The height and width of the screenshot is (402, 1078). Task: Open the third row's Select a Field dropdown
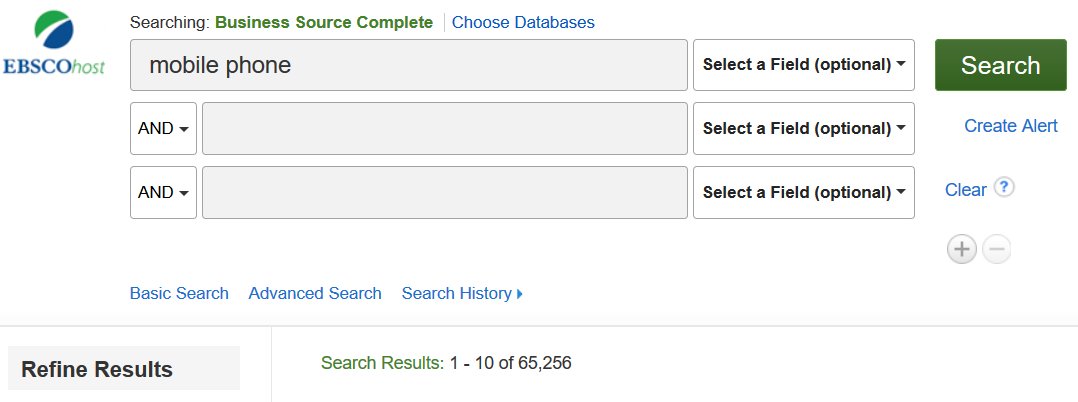[804, 193]
